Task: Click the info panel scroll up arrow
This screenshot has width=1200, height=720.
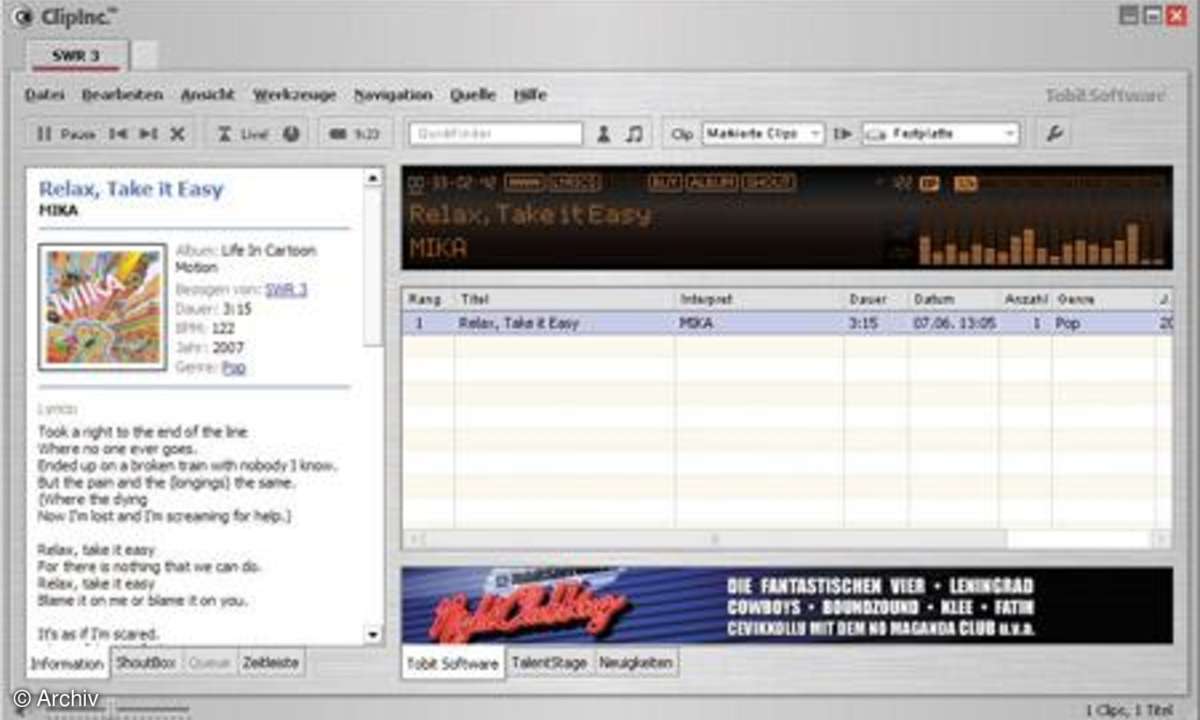Action: click(373, 178)
